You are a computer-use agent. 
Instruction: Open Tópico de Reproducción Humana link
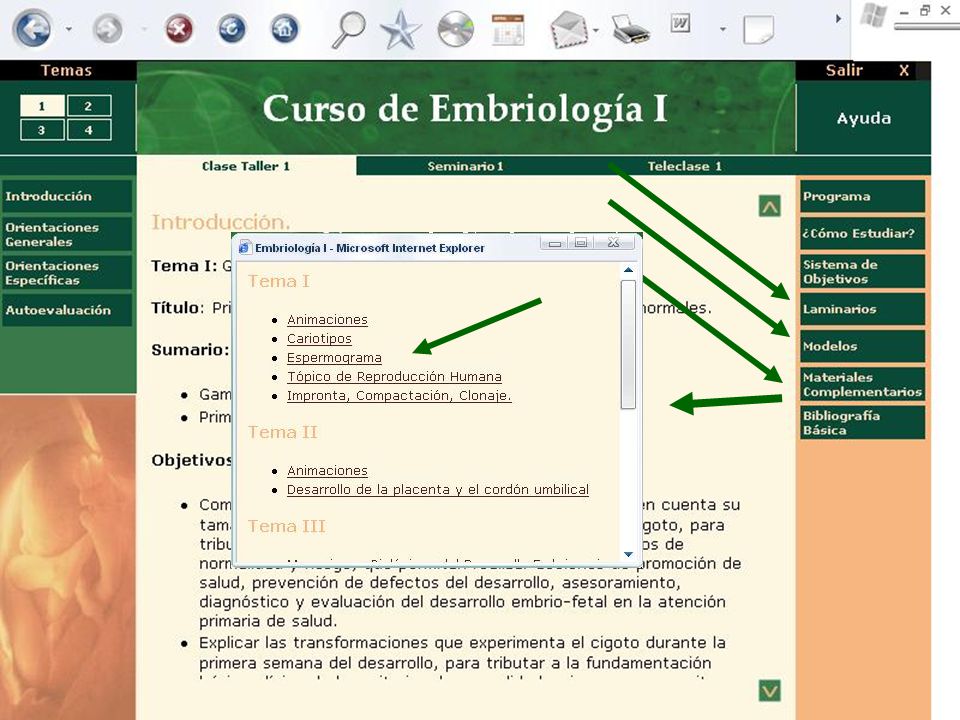[394, 377]
